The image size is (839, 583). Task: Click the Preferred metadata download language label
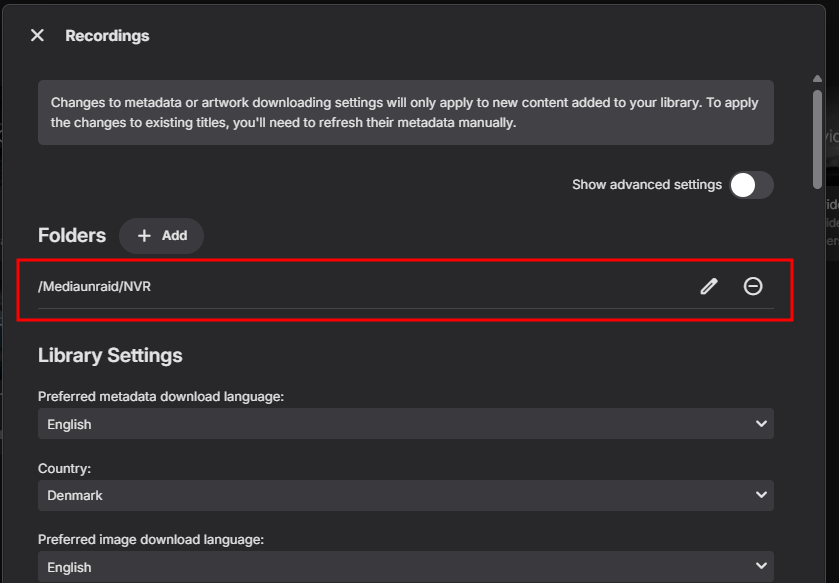pos(161,397)
